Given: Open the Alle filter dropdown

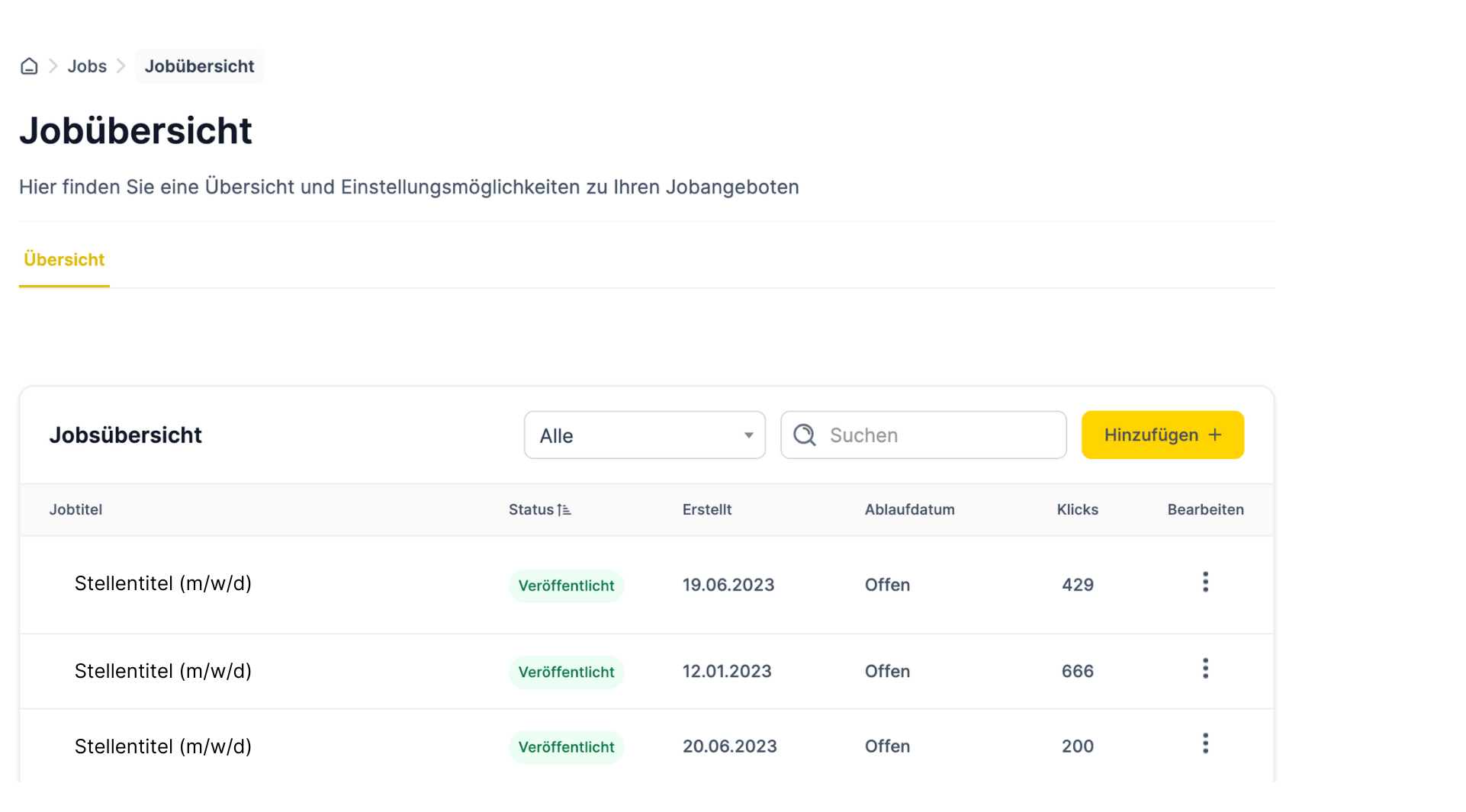Looking at the screenshot, I should tap(645, 435).
